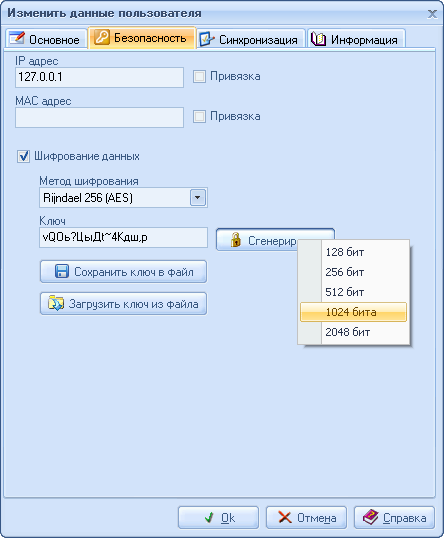Enable Привязка checkbox for IP address

pyautogui.click(x=199, y=77)
